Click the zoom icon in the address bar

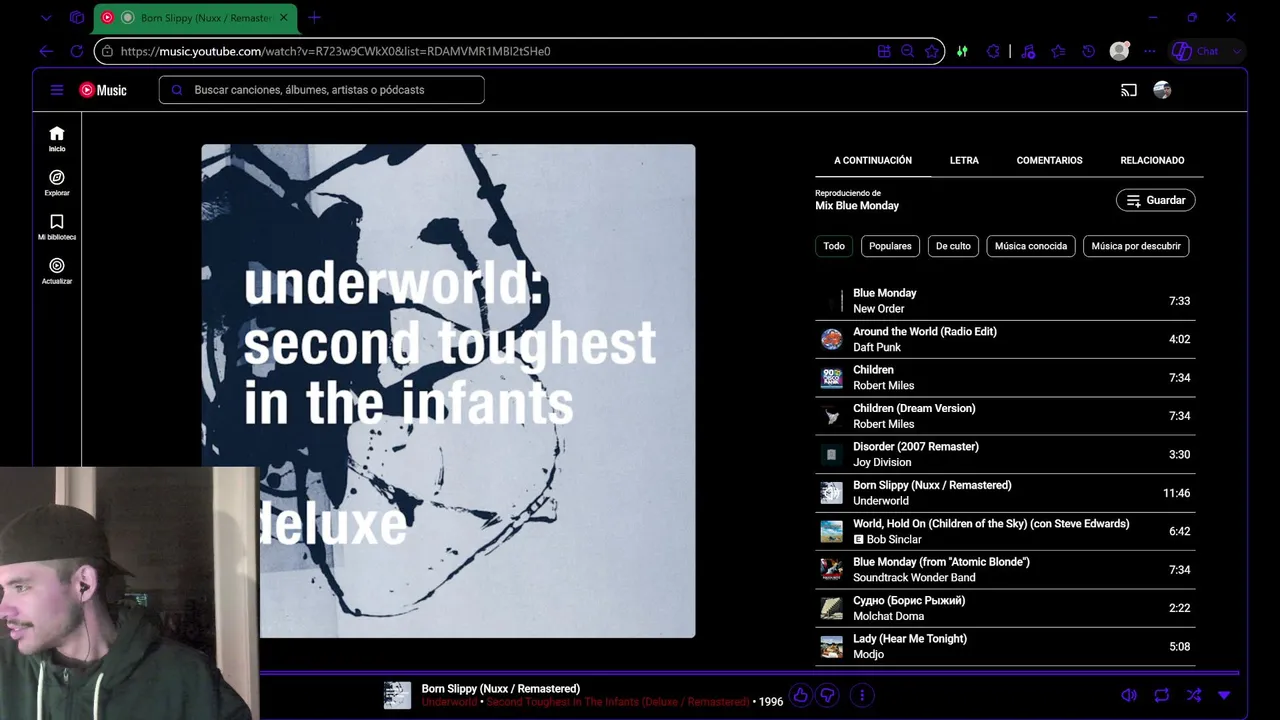click(x=908, y=51)
